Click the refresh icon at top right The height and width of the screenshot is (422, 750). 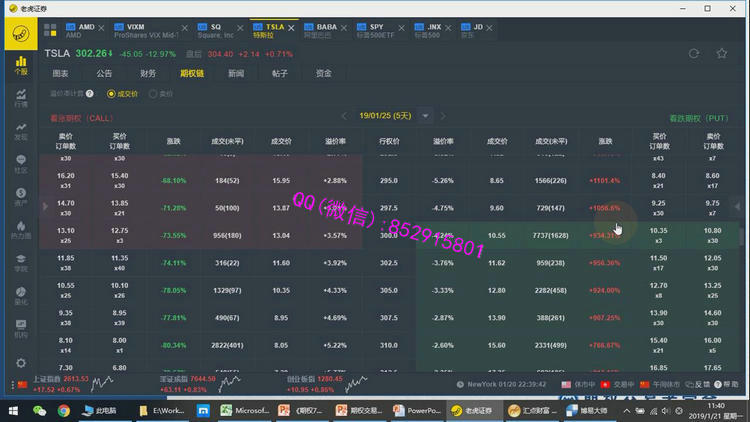pos(694,53)
